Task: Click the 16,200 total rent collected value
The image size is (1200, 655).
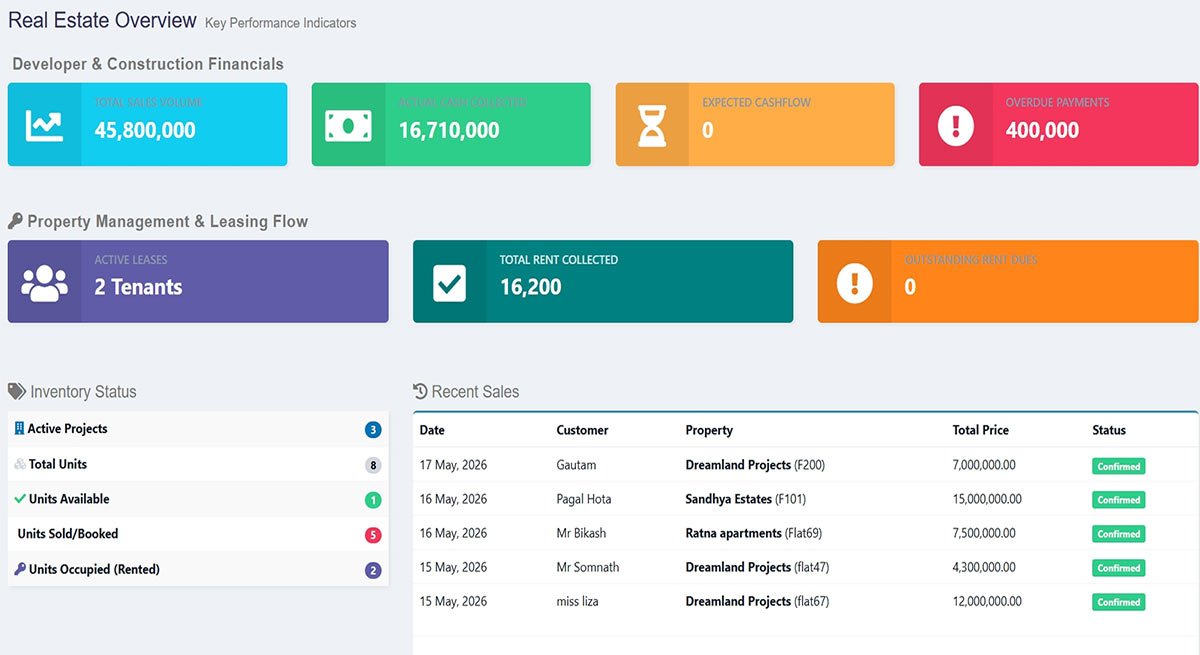Action: 530,287
